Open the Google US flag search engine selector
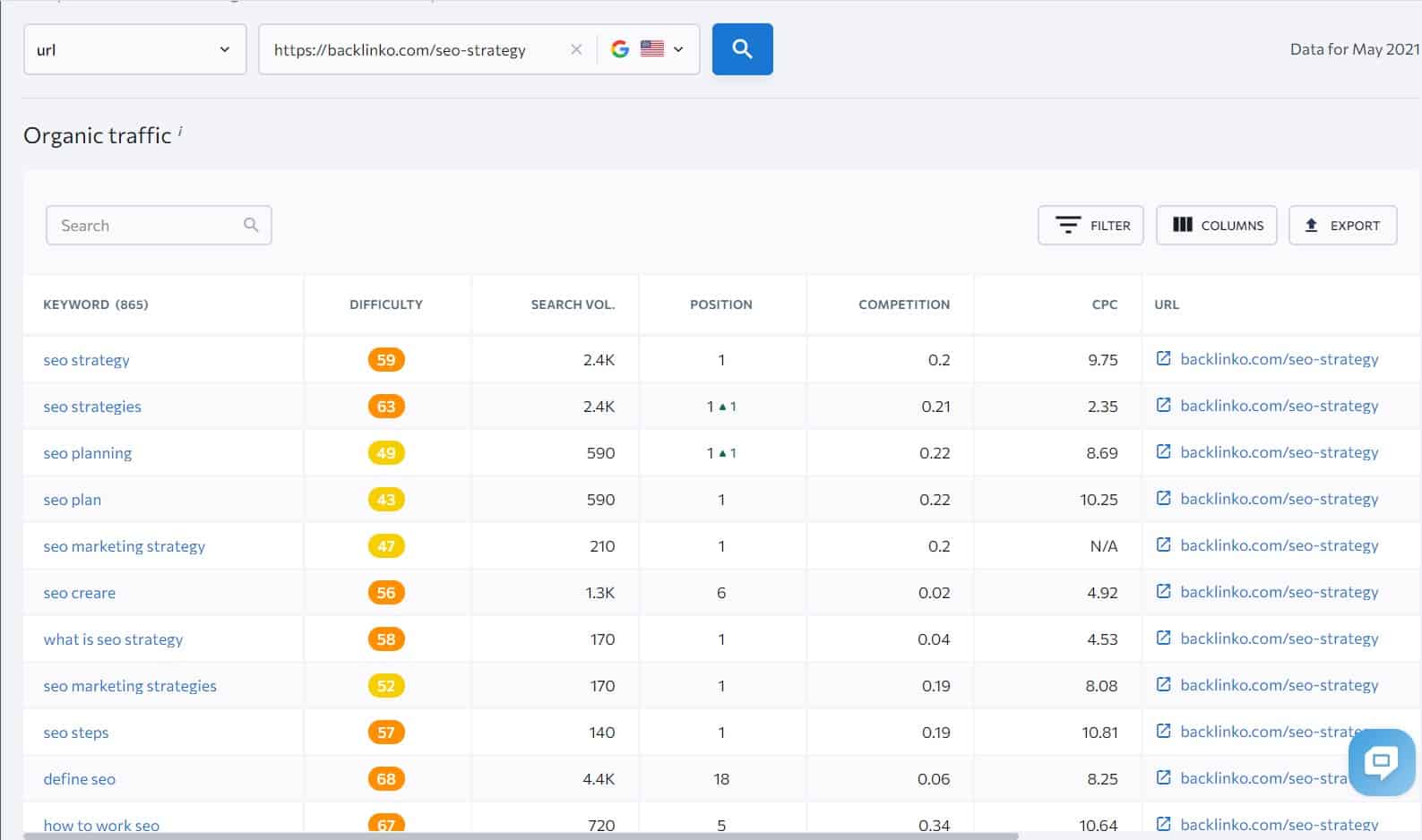Screen dimensions: 1422x840 tap(647, 49)
